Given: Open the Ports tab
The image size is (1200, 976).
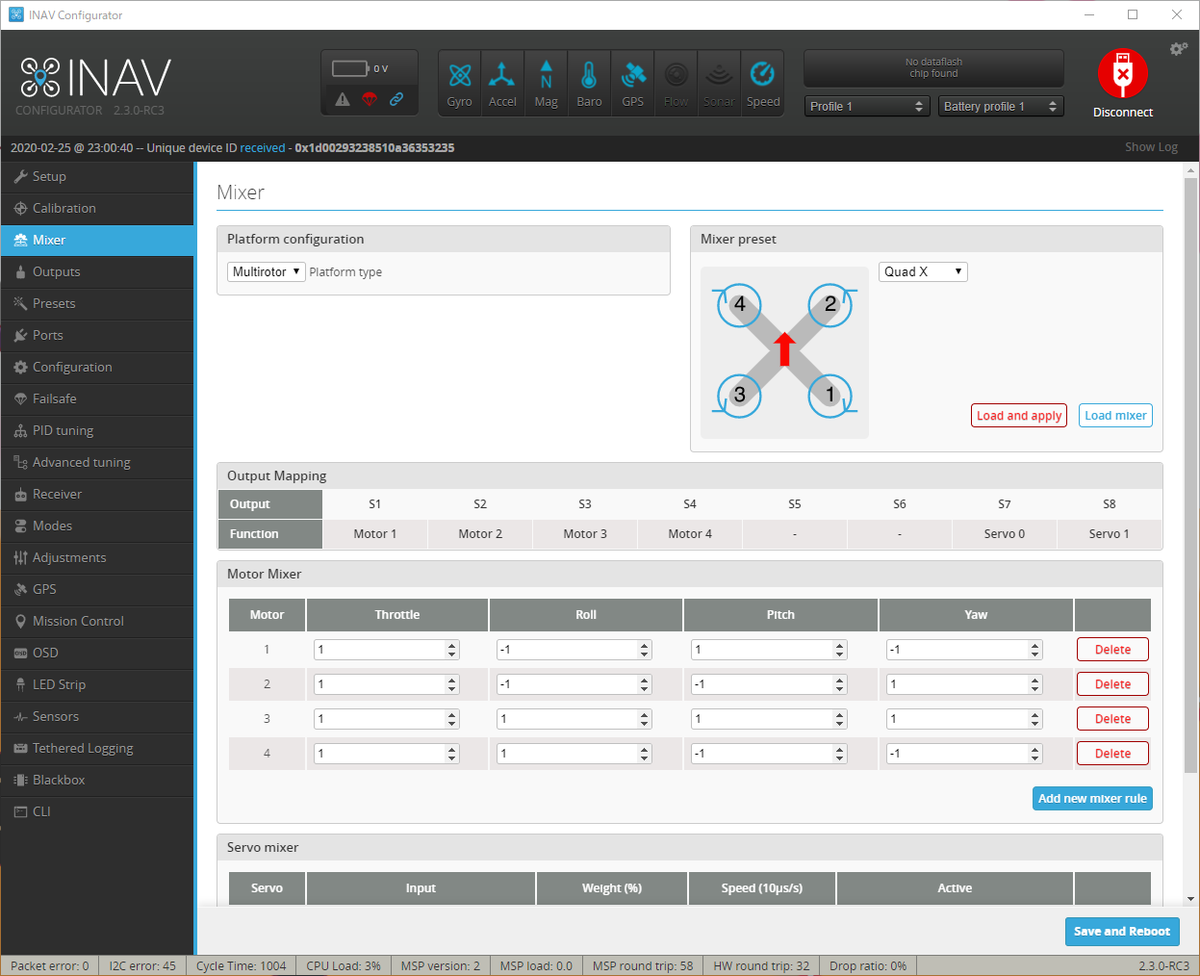Looking at the screenshot, I should point(97,335).
